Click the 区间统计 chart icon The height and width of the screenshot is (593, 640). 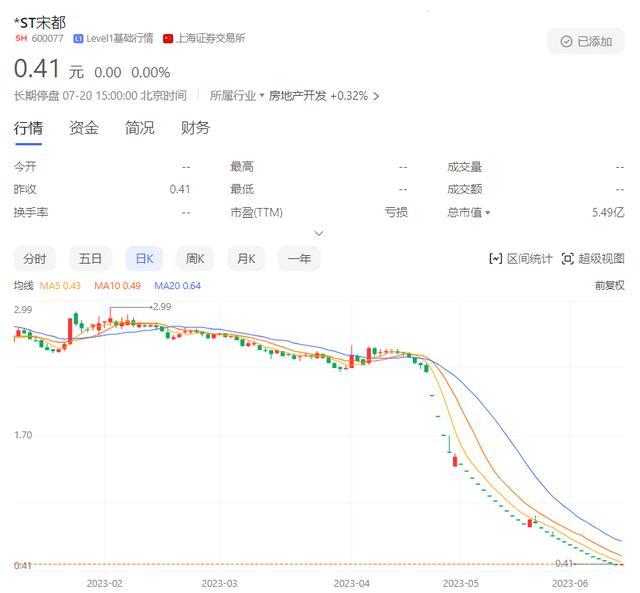pos(496,259)
